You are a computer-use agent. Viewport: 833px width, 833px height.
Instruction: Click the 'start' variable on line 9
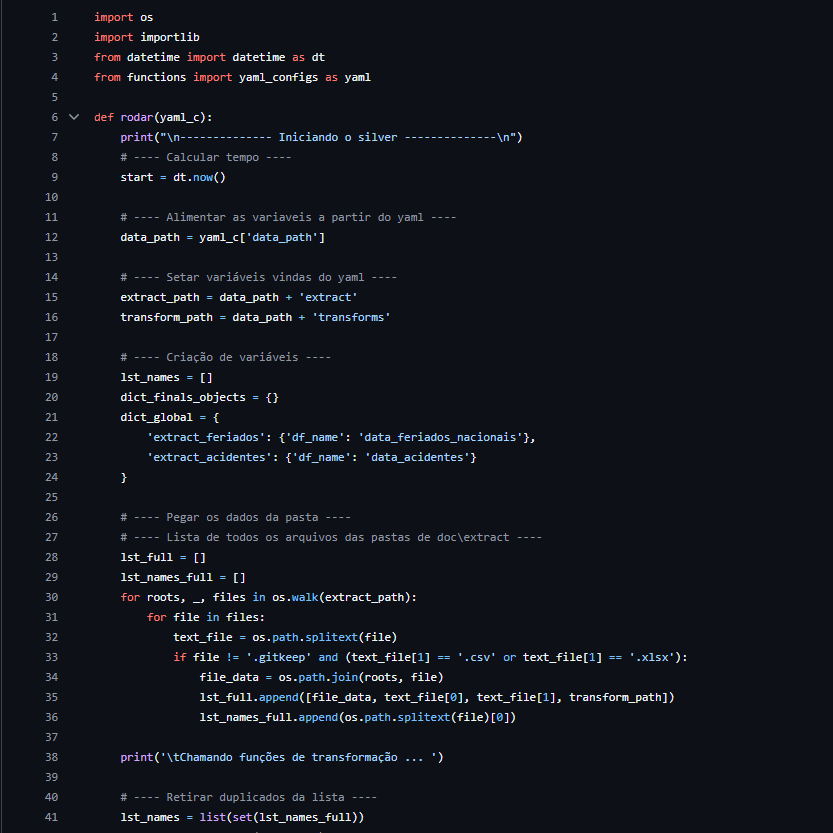click(136, 177)
